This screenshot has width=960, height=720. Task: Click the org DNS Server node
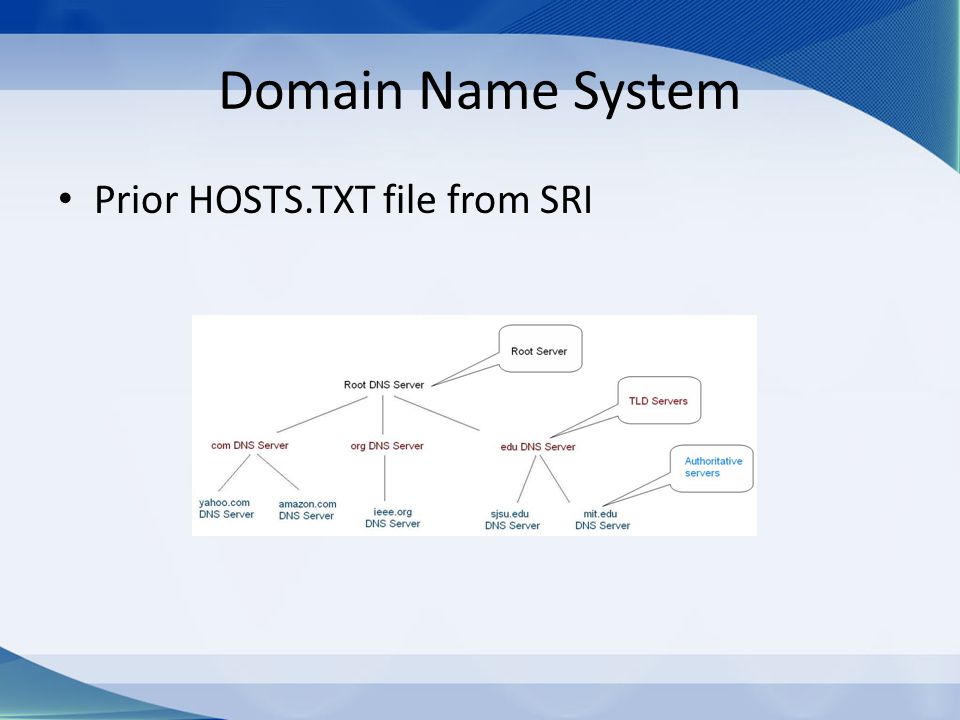coord(387,446)
